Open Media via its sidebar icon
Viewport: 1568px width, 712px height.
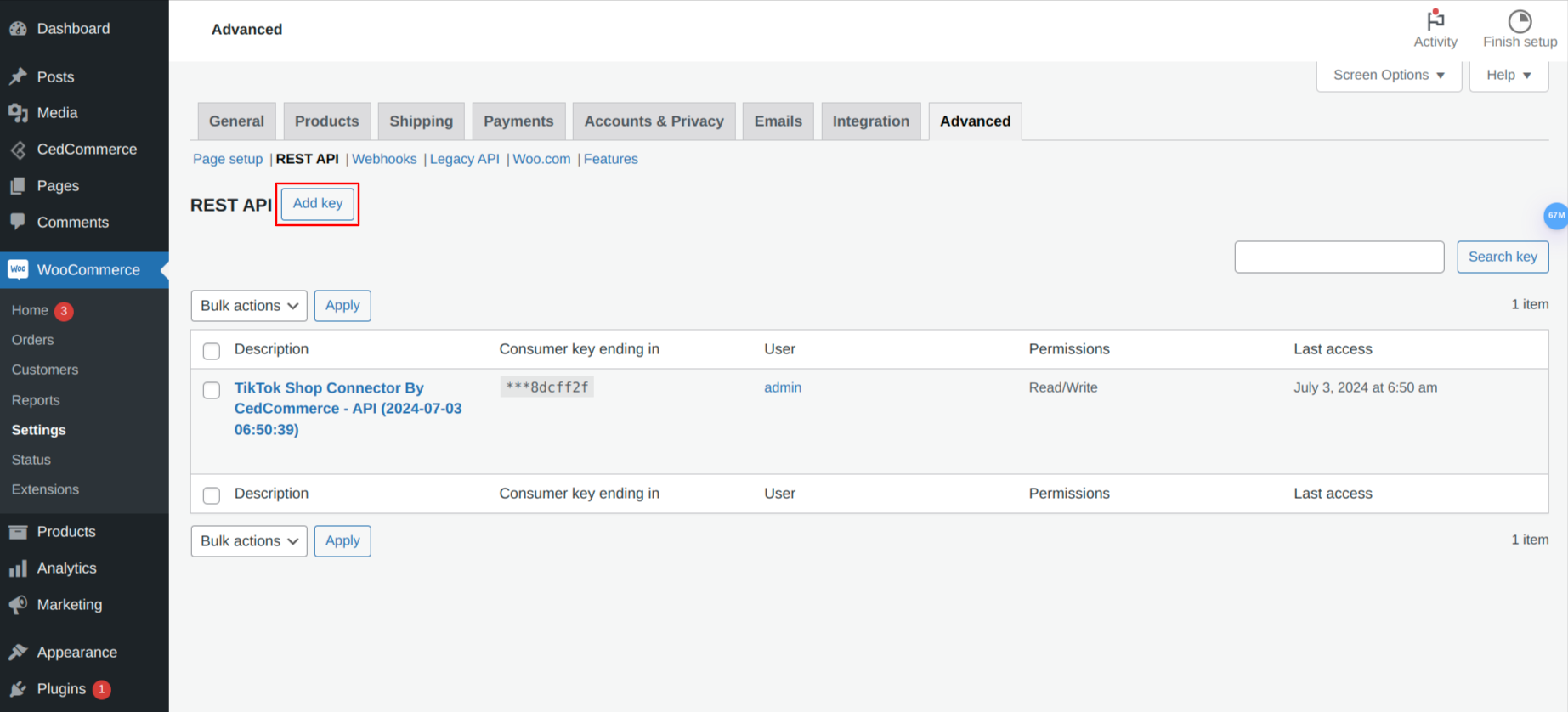[18, 113]
